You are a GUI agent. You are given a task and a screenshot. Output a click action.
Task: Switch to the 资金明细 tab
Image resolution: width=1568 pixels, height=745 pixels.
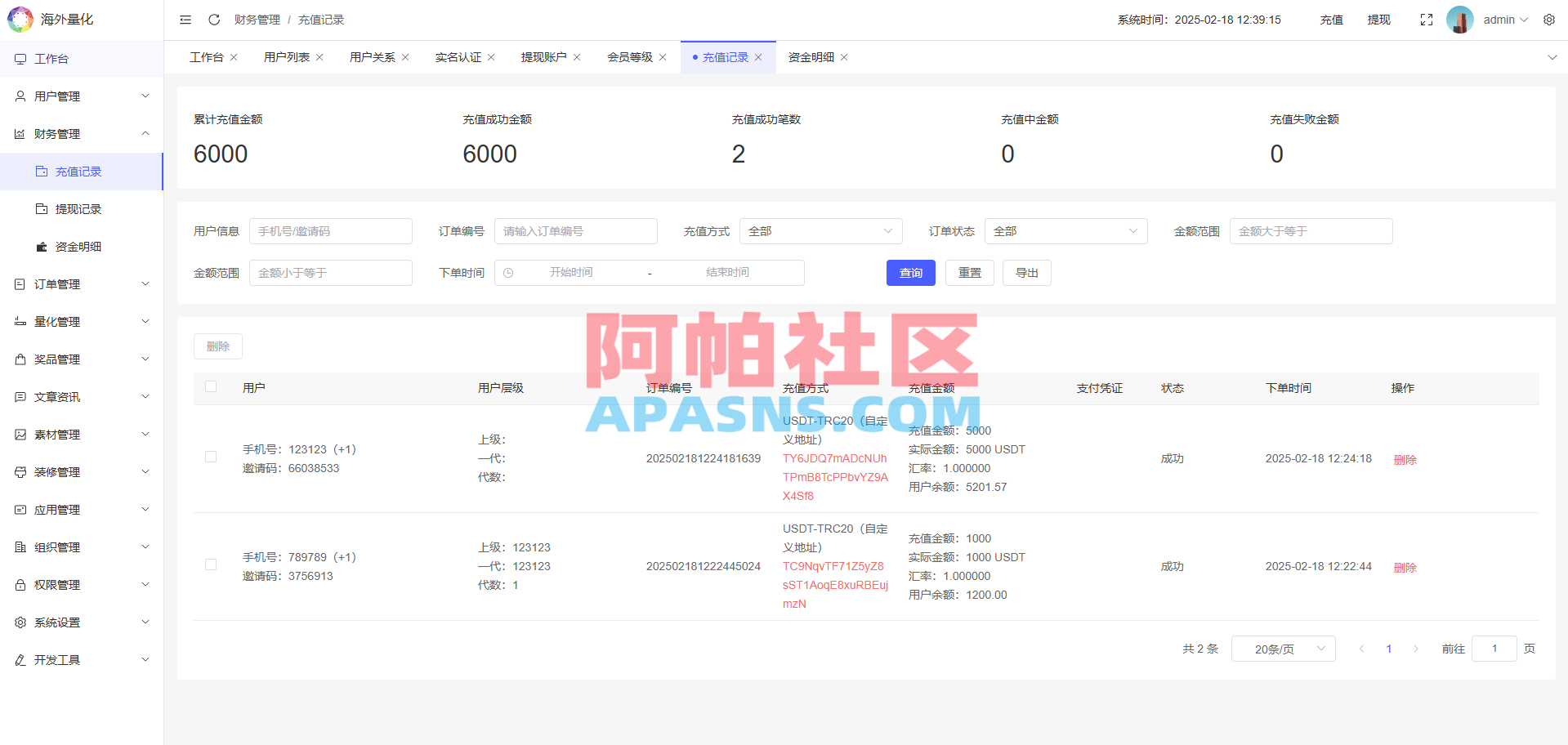pyautogui.click(x=810, y=57)
